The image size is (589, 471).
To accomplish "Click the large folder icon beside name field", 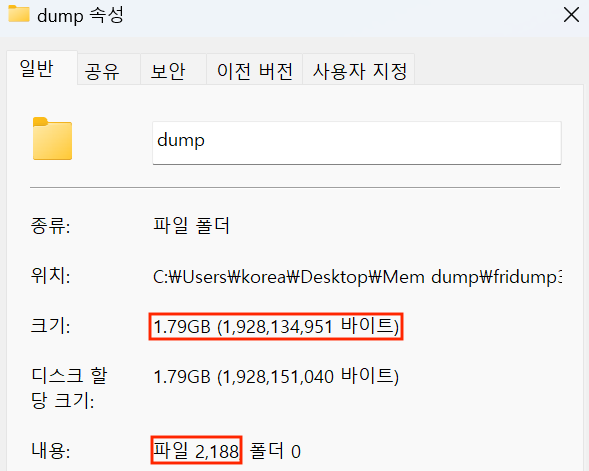I will 52,139.
